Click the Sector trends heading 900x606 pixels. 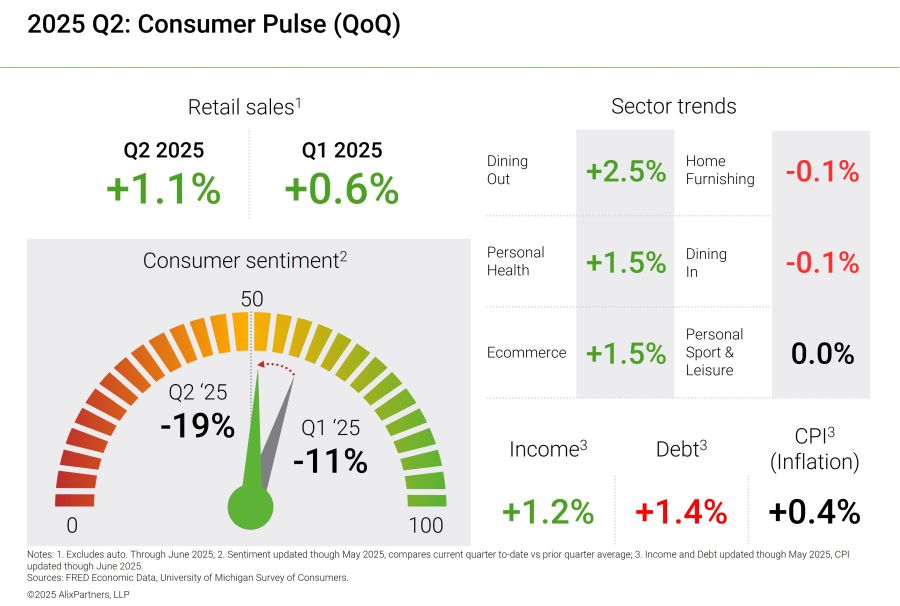(673, 107)
